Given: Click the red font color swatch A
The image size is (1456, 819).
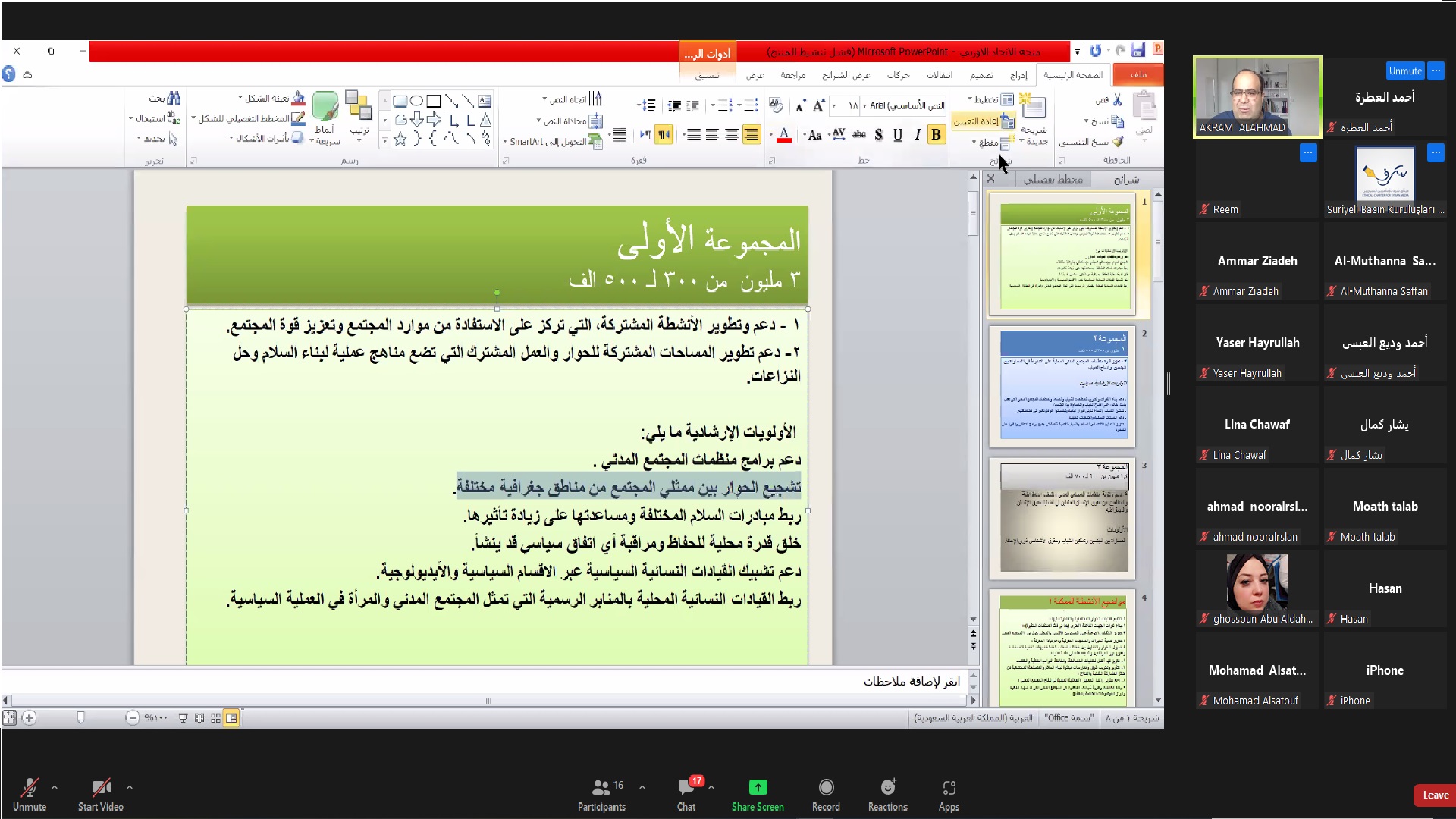Looking at the screenshot, I should coord(784,135).
